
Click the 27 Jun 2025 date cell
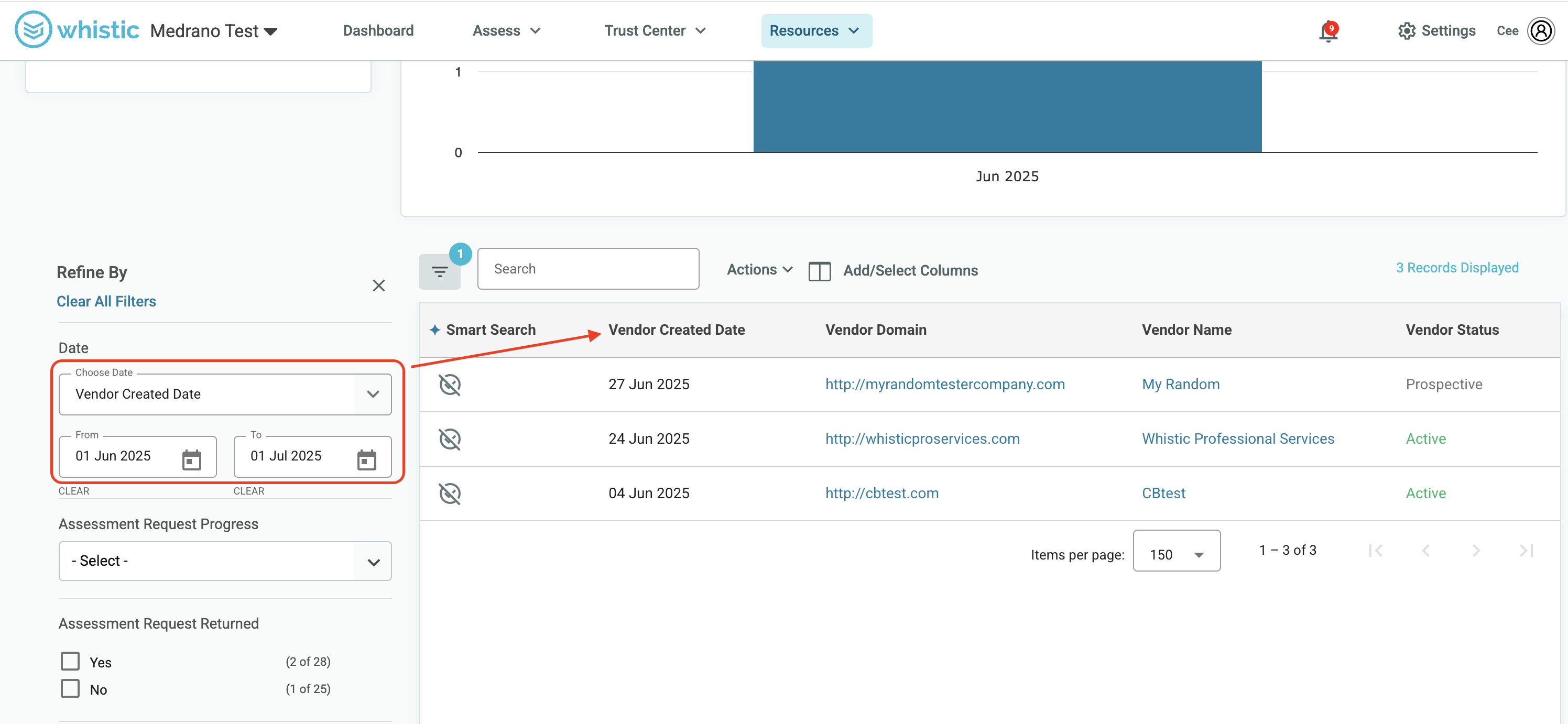649,385
